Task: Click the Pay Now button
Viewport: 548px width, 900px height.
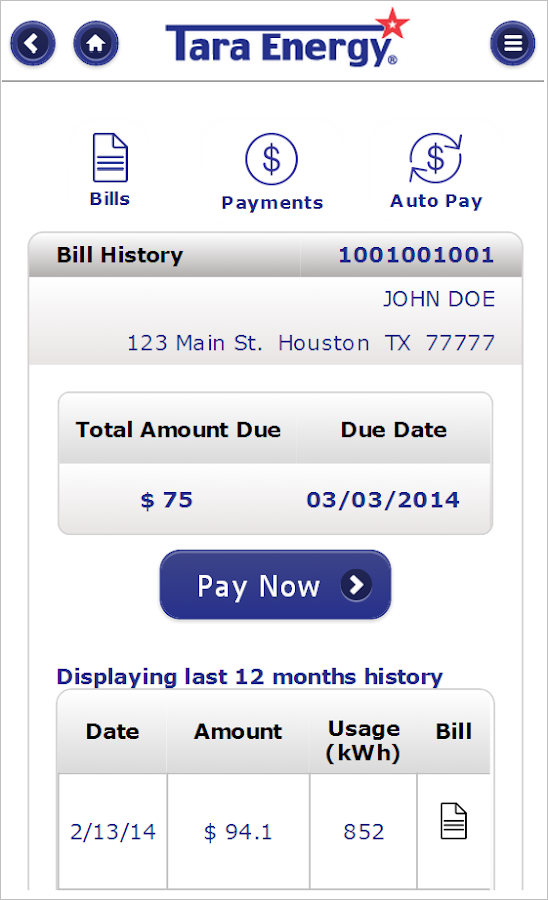Action: [275, 585]
